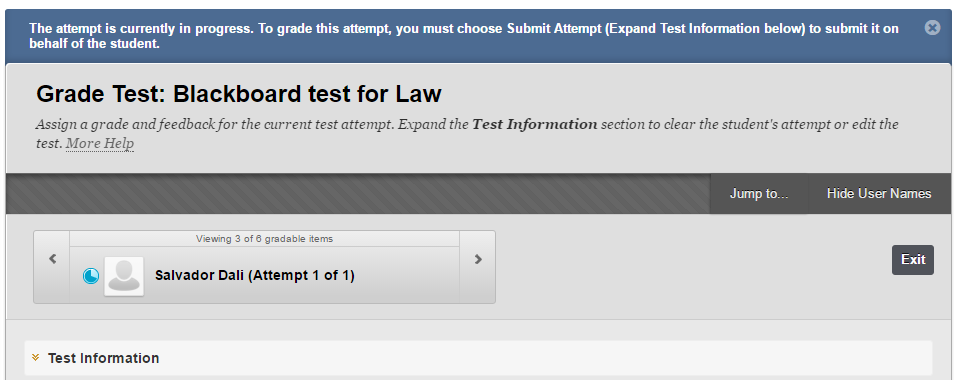Toggle Hide User Names
The height and width of the screenshot is (380, 957).
click(879, 193)
